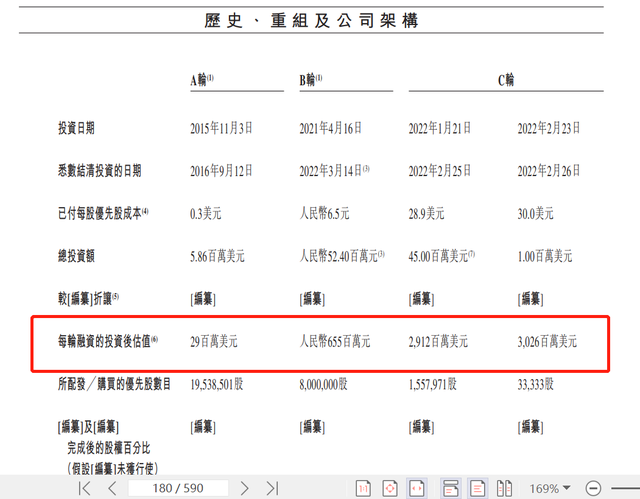The width and height of the screenshot is (640, 499).
Task: Switch to two-page facing view
Action: click(505, 488)
